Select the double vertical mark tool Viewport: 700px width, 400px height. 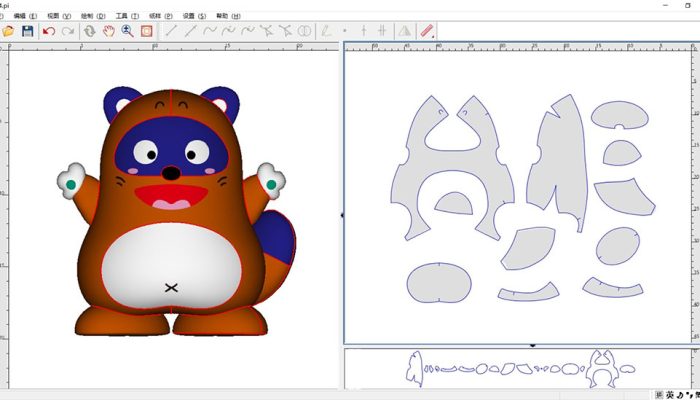[382, 31]
